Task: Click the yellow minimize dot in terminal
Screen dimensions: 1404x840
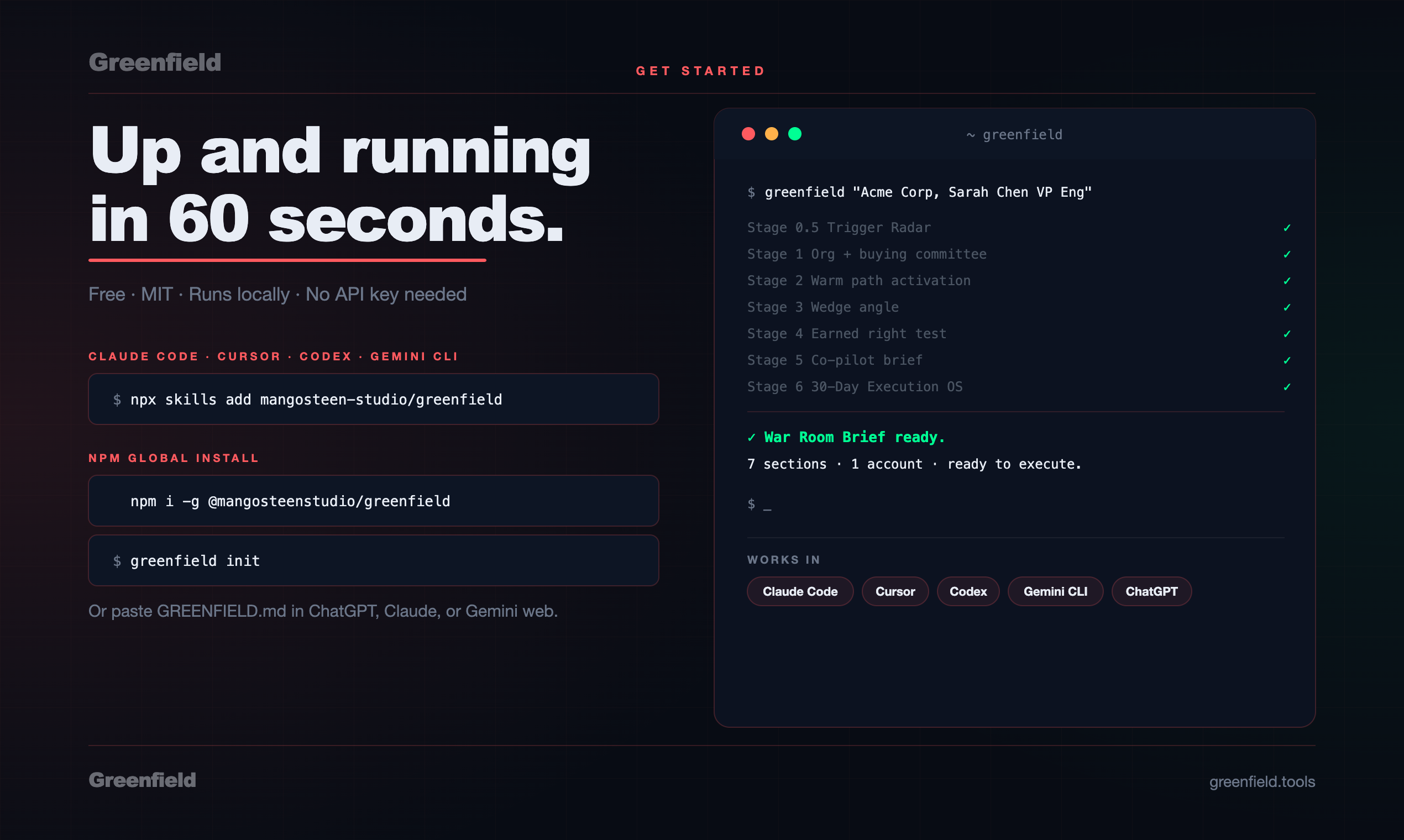Action: pos(771,134)
